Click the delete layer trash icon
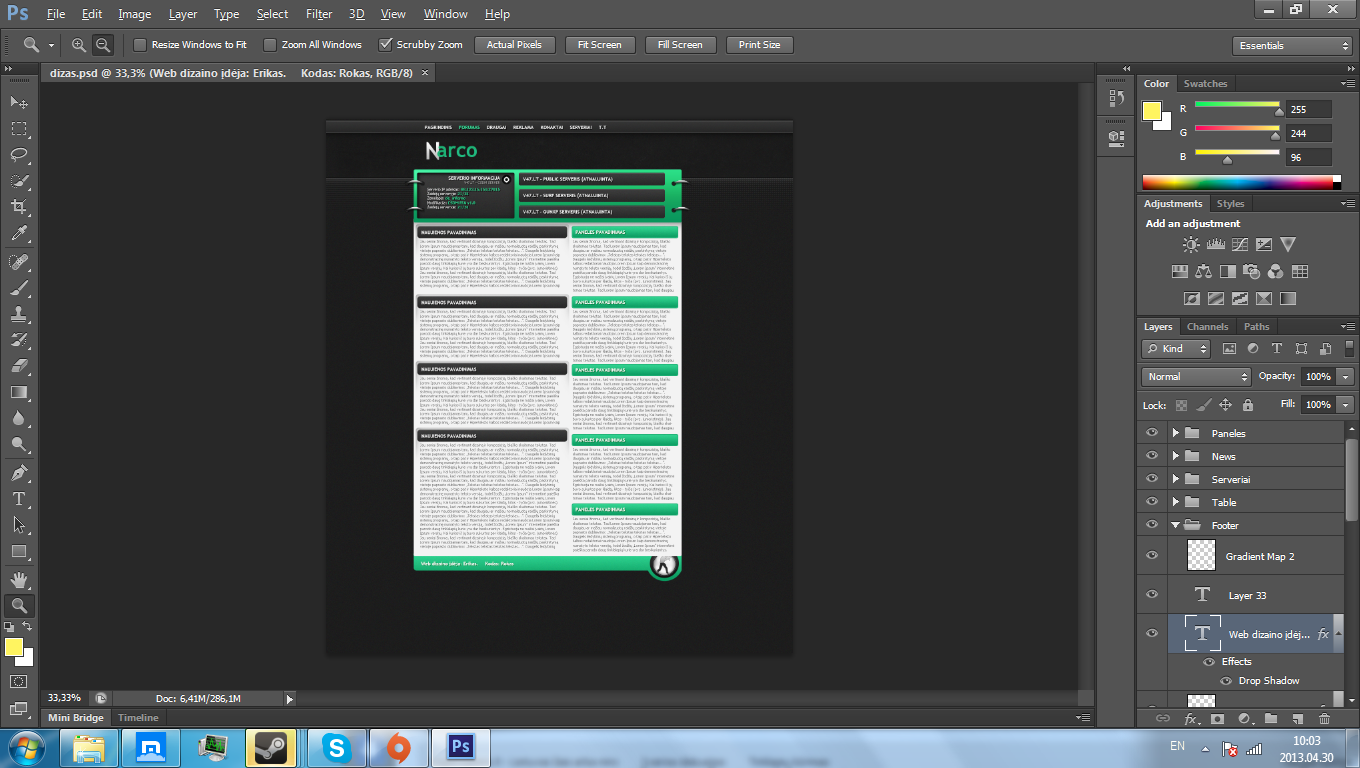Image resolution: width=1360 pixels, height=768 pixels. coord(1325,718)
